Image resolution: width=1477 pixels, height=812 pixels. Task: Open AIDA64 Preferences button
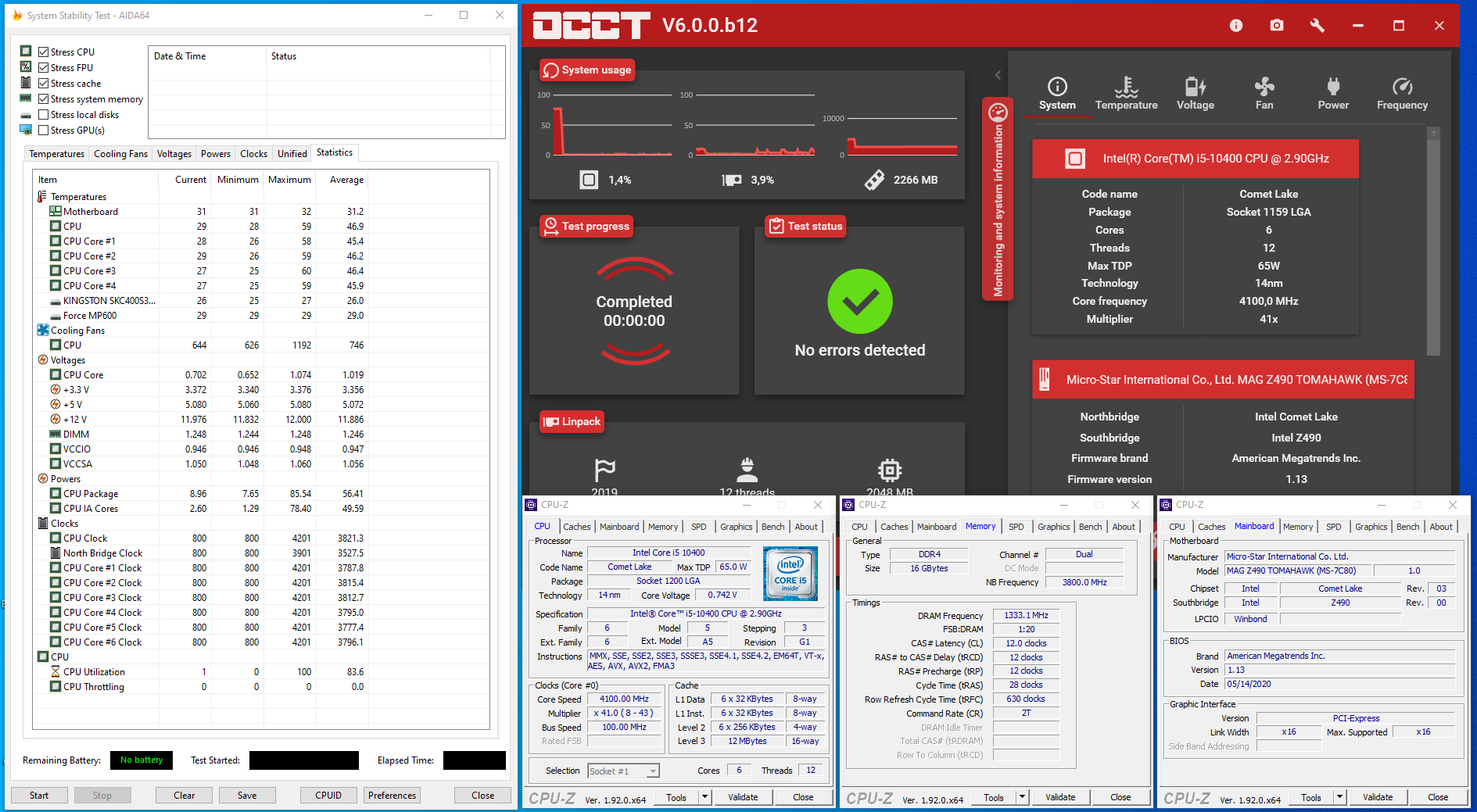393,796
